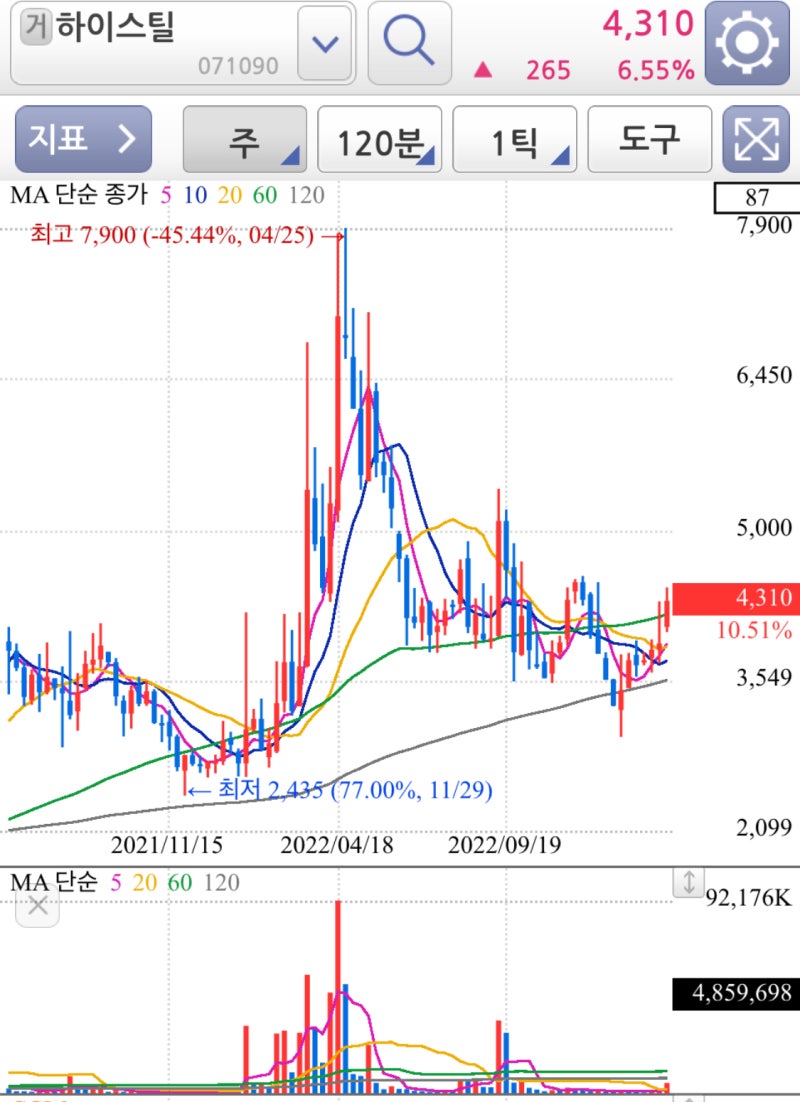Tap the 6,450 price axis label
This screenshot has width=800, height=1102.
click(x=764, y=375)
